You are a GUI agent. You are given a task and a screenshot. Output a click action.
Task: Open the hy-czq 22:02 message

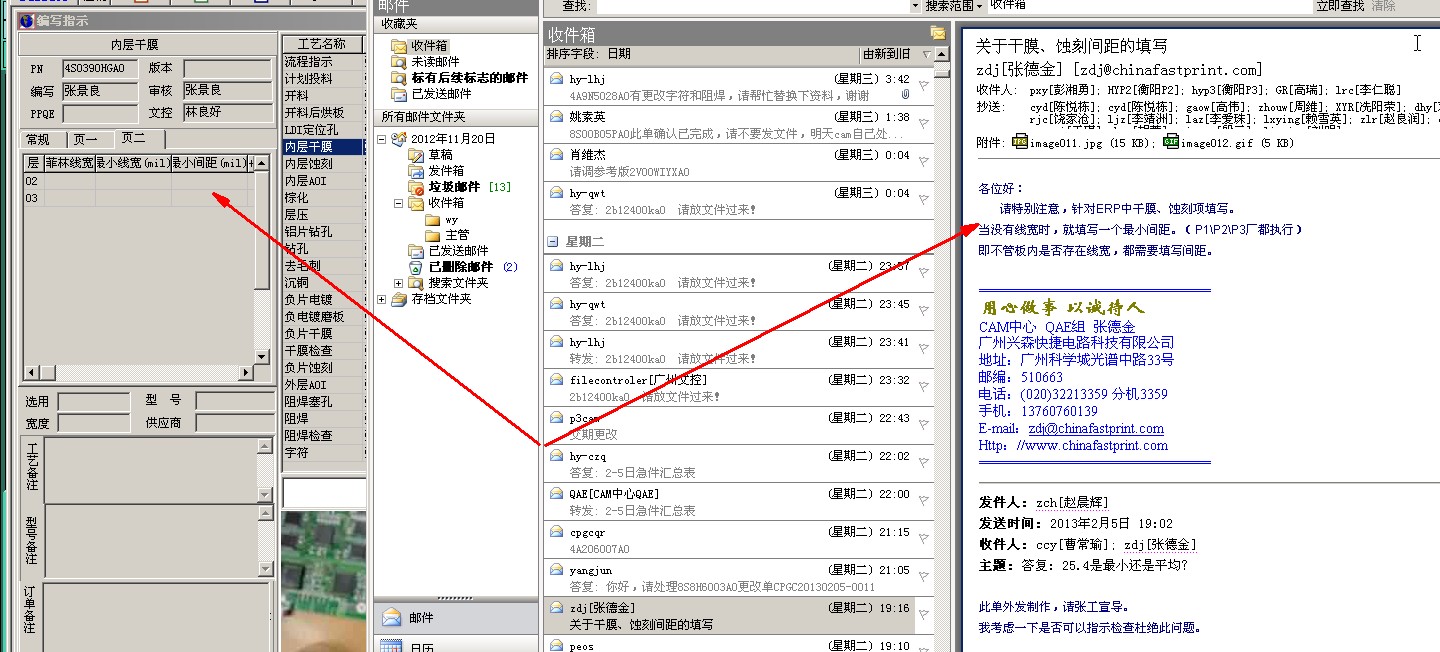click(x=740, y=464)
